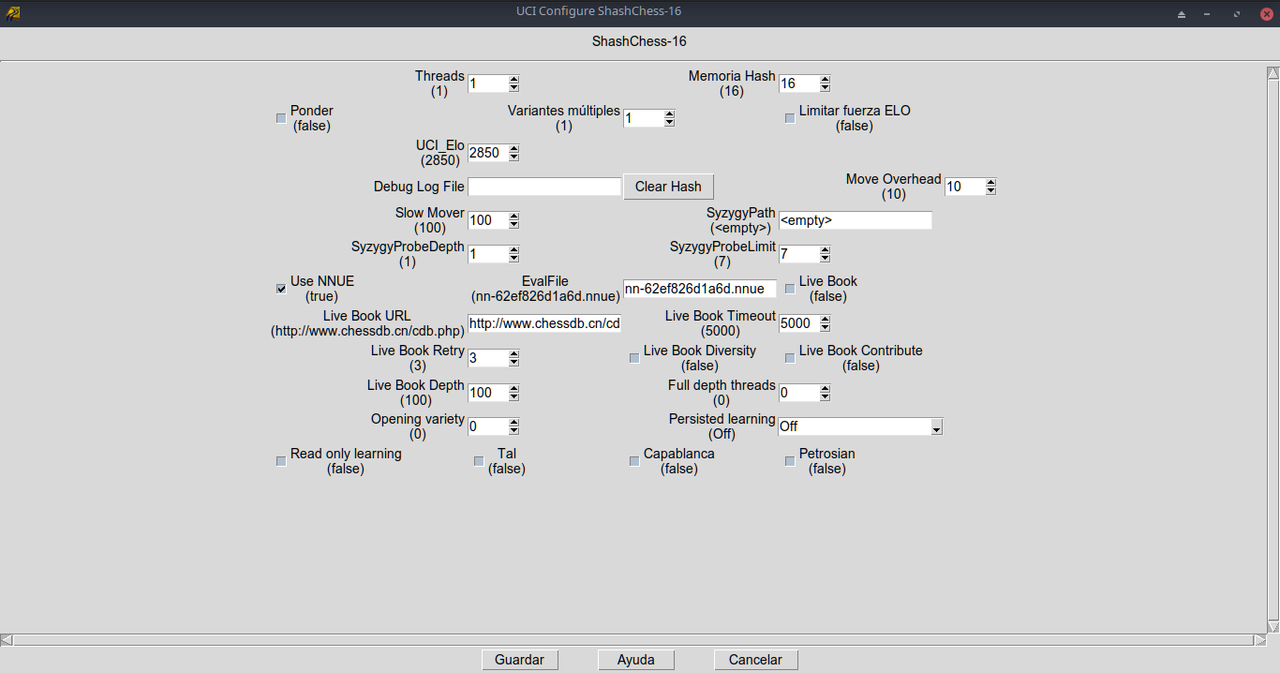Click Cancelar to discard changes
The image size is (1280, 673).
click(x=755, y=660)
